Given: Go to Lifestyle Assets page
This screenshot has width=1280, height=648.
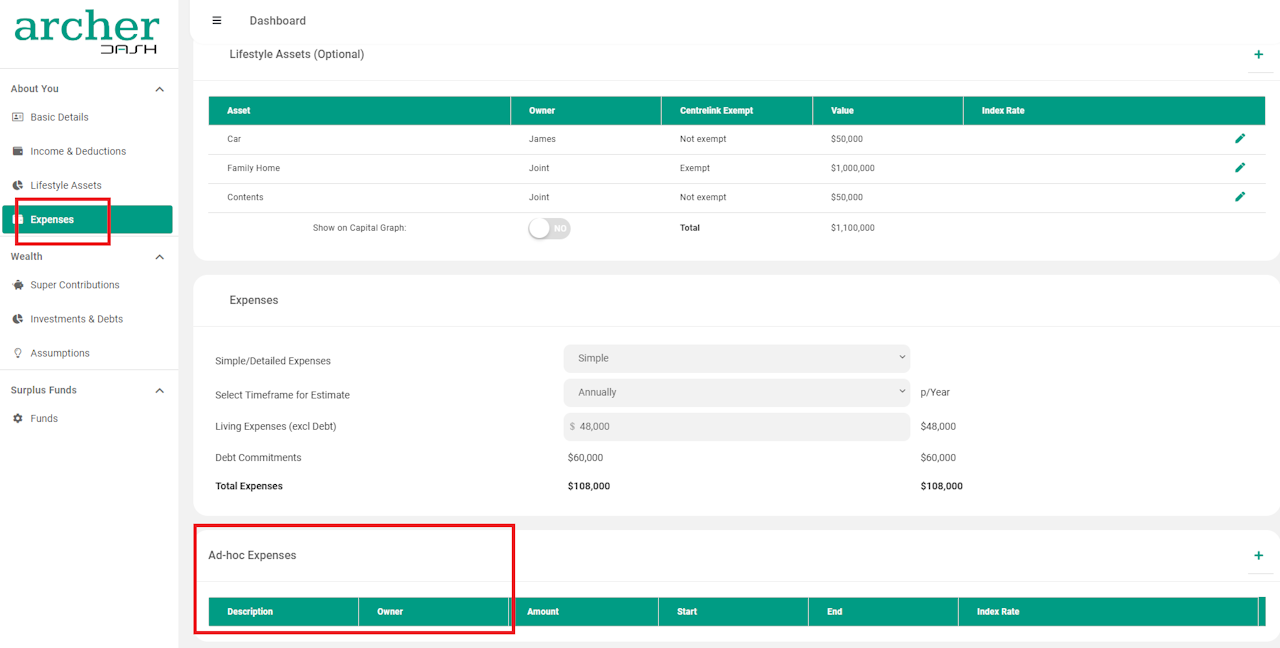Looking at the screenshot, I should click(x=66, y=185).
